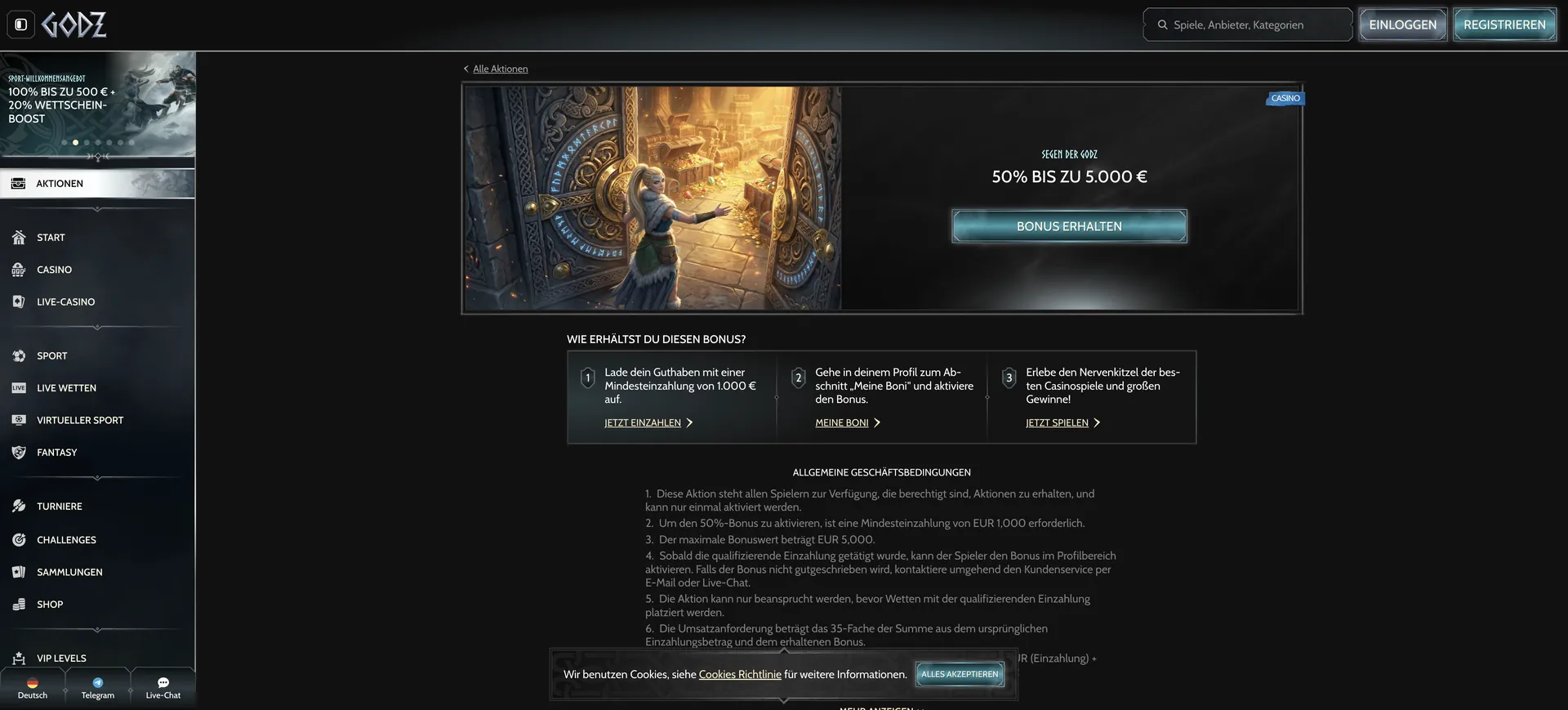Open the Casino section slot machine icon
This screenshot has height=710, width=1568.
[x=19, y=270]
